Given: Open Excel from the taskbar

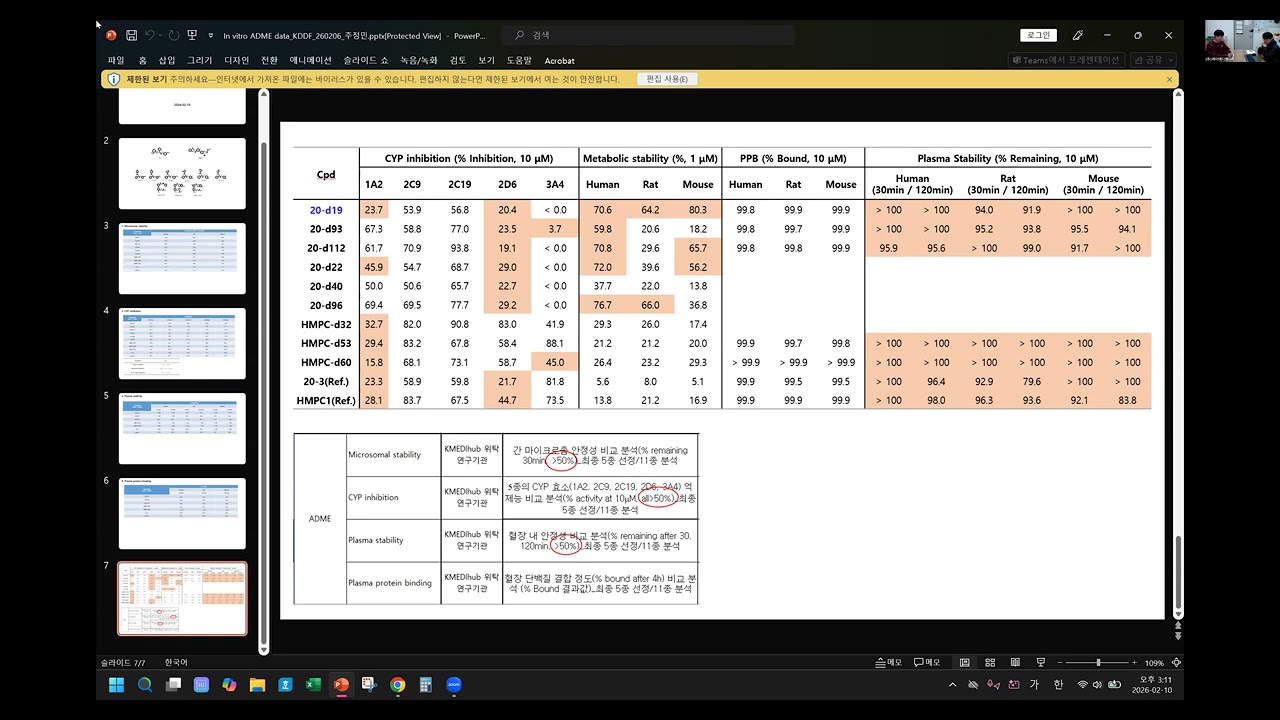Looking at the screenshot, I should [x=313, y=685].
